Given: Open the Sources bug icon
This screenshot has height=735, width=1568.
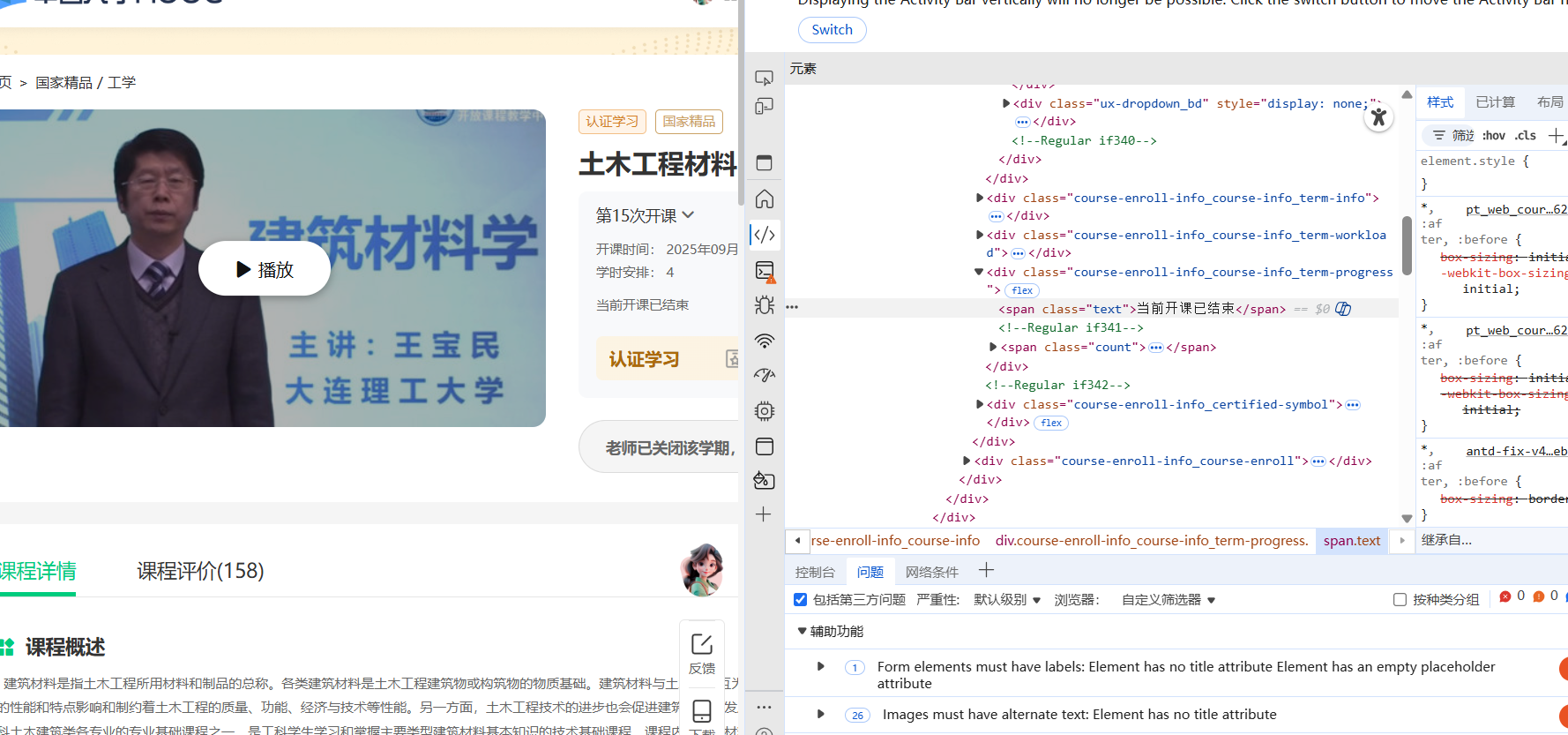Looking at the screenshot, I should [765, 305].
